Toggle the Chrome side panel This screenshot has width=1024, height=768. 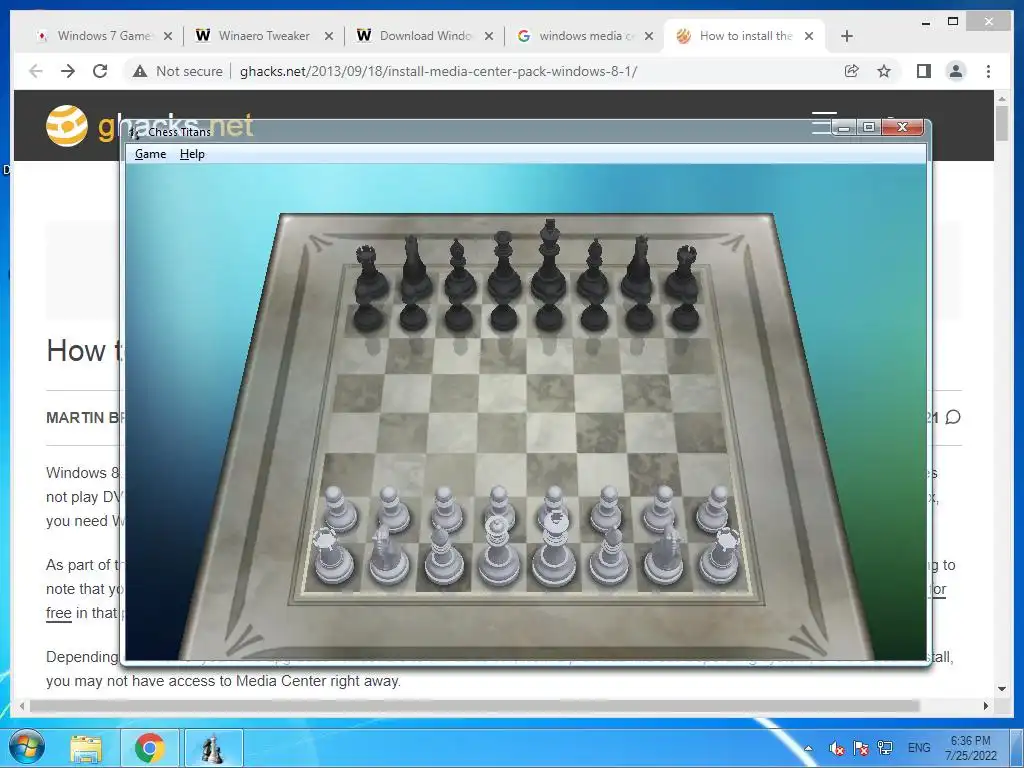tap(923, 71)
